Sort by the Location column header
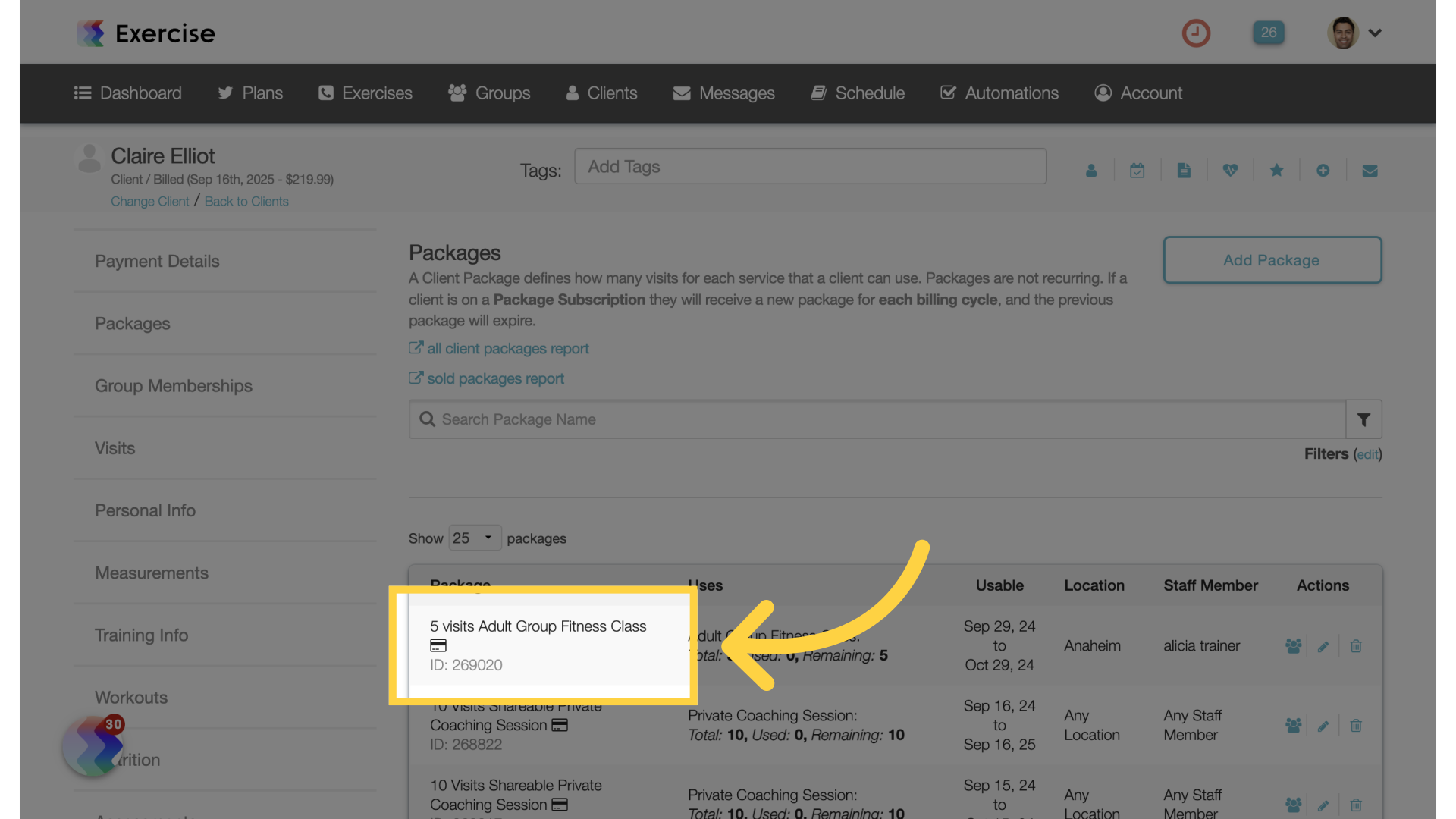1456x819 pixels. point(1094,585)
